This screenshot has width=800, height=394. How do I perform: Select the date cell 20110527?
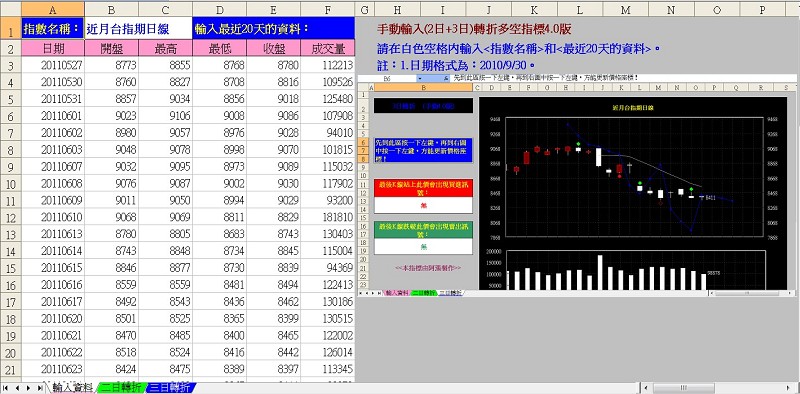point(53,65)
